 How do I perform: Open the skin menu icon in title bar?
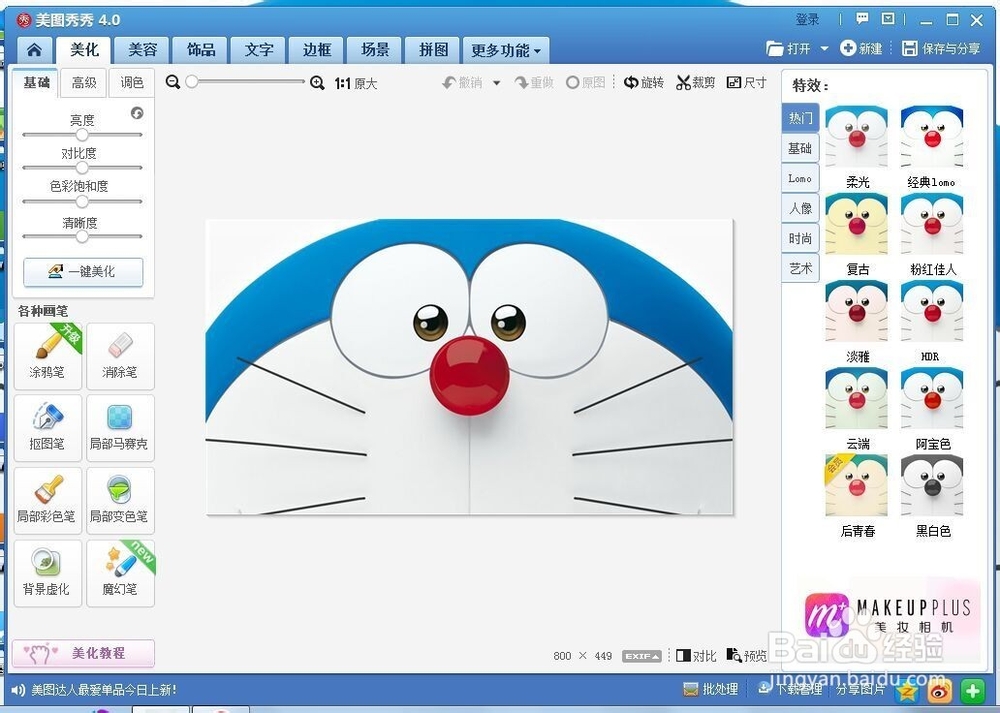coord(888,19)
